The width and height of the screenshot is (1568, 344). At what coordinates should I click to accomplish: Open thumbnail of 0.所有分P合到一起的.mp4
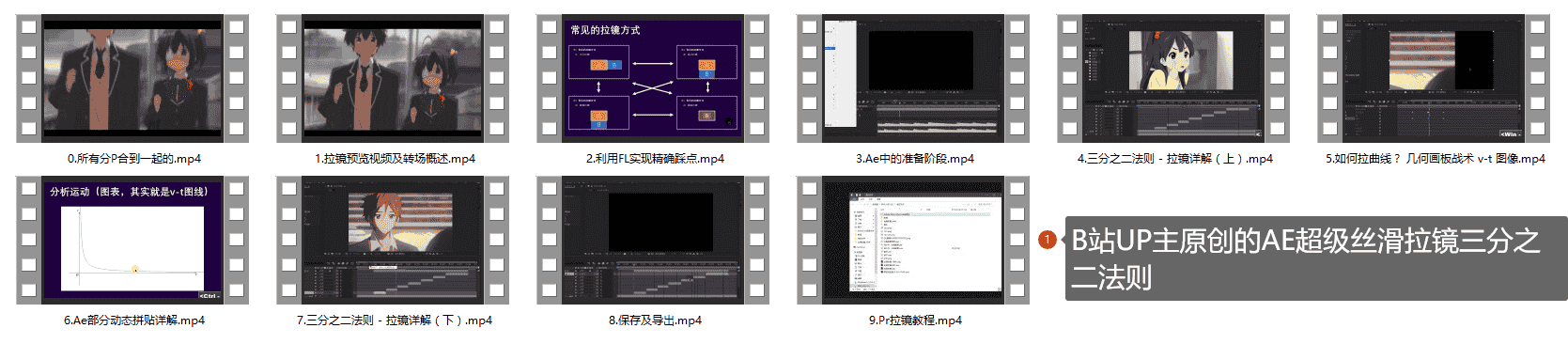pos(132,78)
